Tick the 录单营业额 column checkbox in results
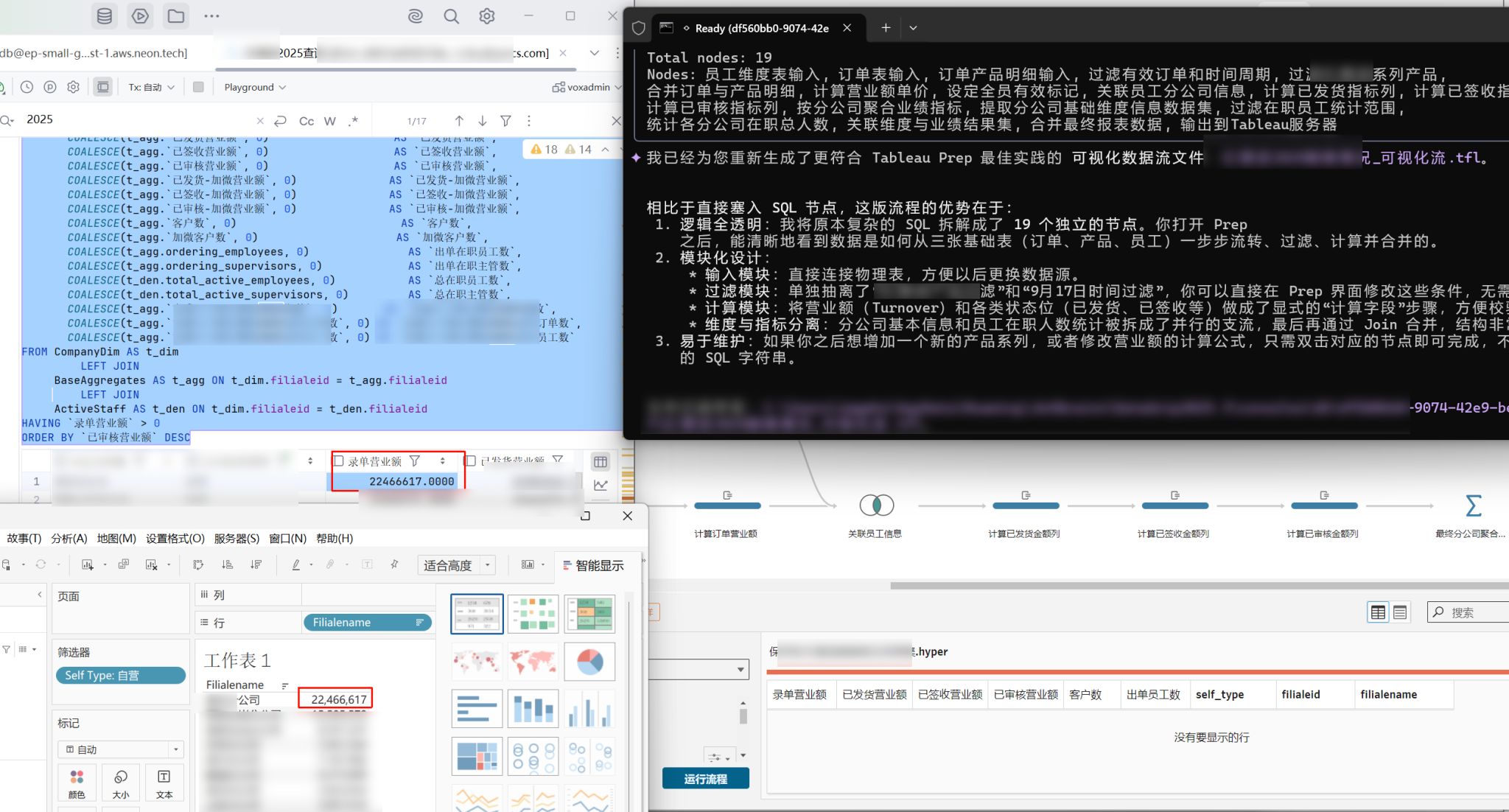The width and height of the screenshot is (1509, 812). [x=339, y=461]
